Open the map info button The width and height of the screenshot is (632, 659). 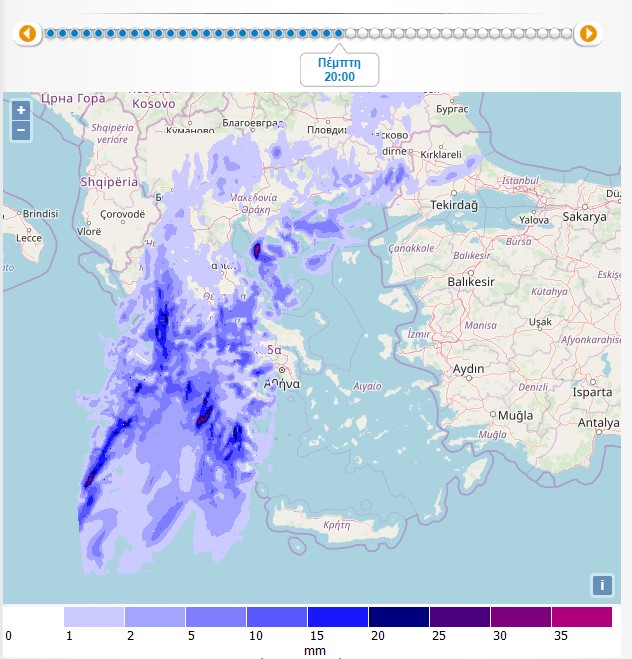pos(602,585)
